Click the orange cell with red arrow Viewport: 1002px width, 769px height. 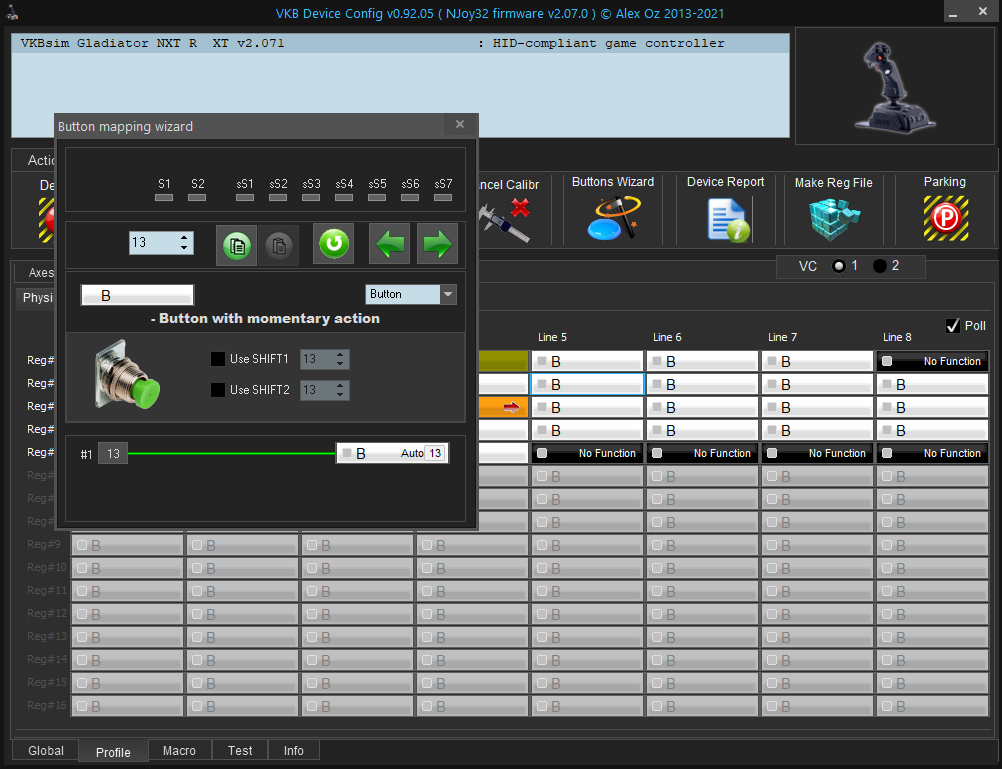click(504, 407)
